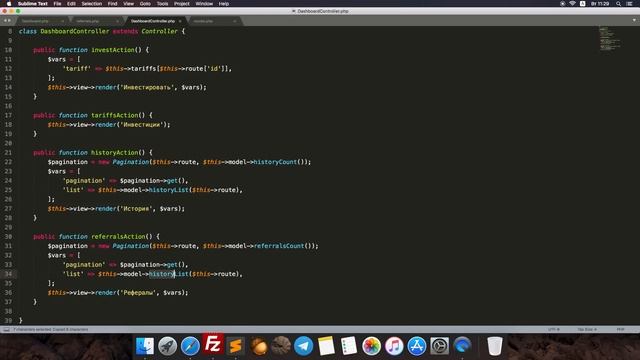This screenshot has width=640, height=360.
Task: Open the yellow Notes app in Dock
Action: tap(326, 346)
